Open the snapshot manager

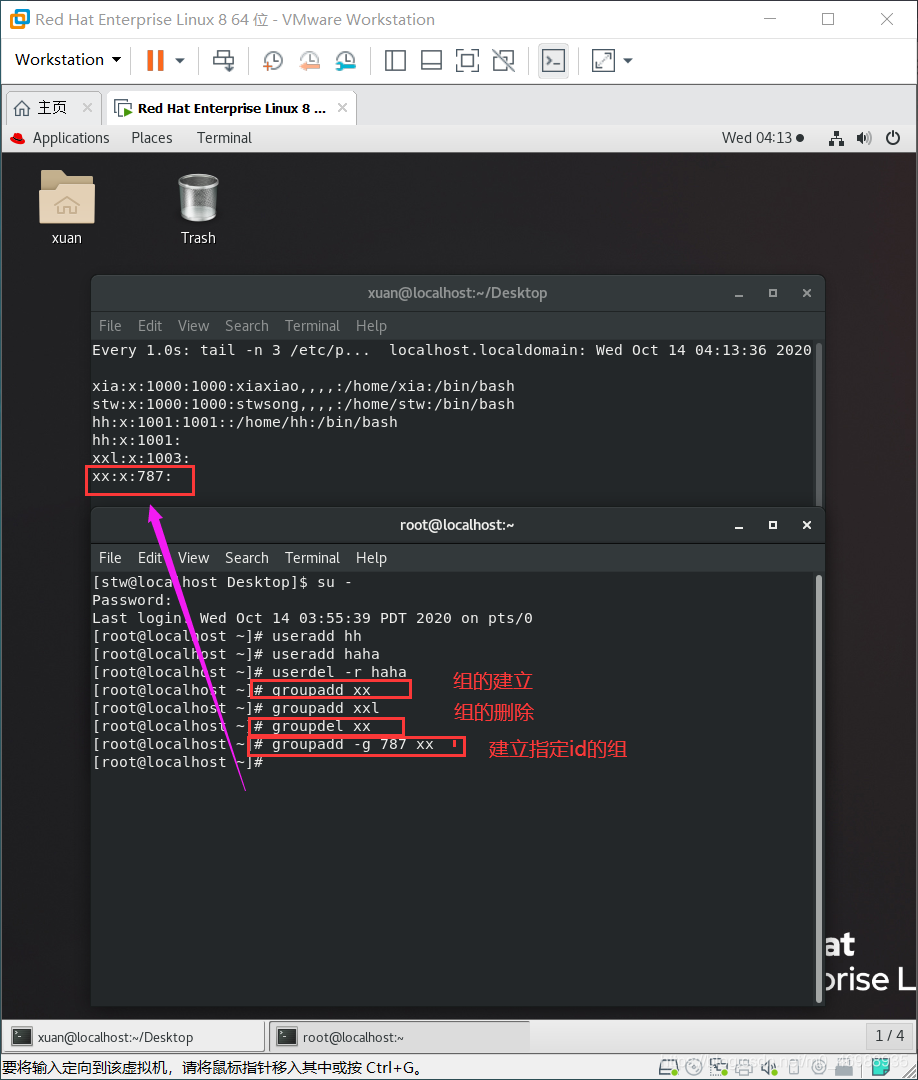[346, 61]
